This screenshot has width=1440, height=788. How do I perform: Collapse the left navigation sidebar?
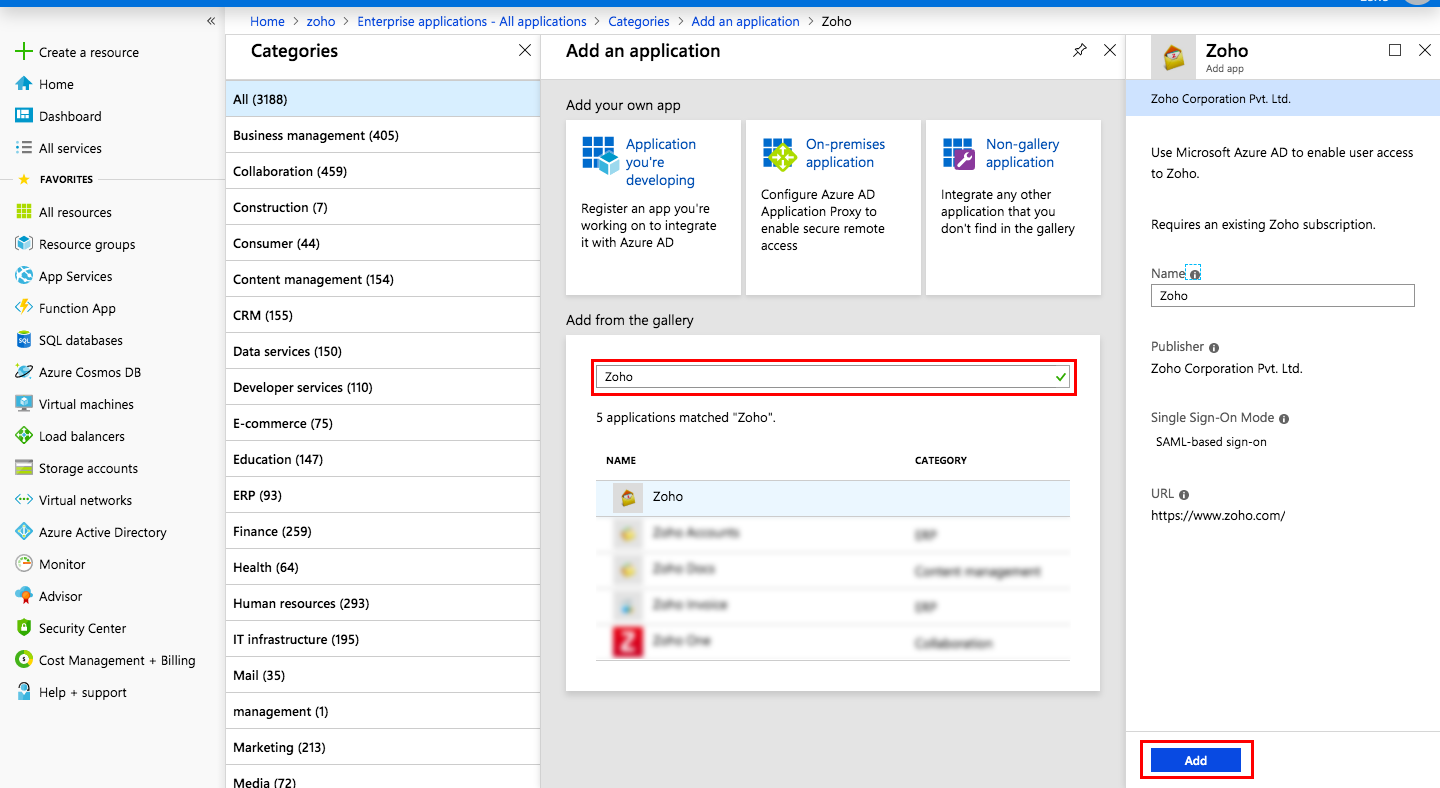[x=210, y=20]
